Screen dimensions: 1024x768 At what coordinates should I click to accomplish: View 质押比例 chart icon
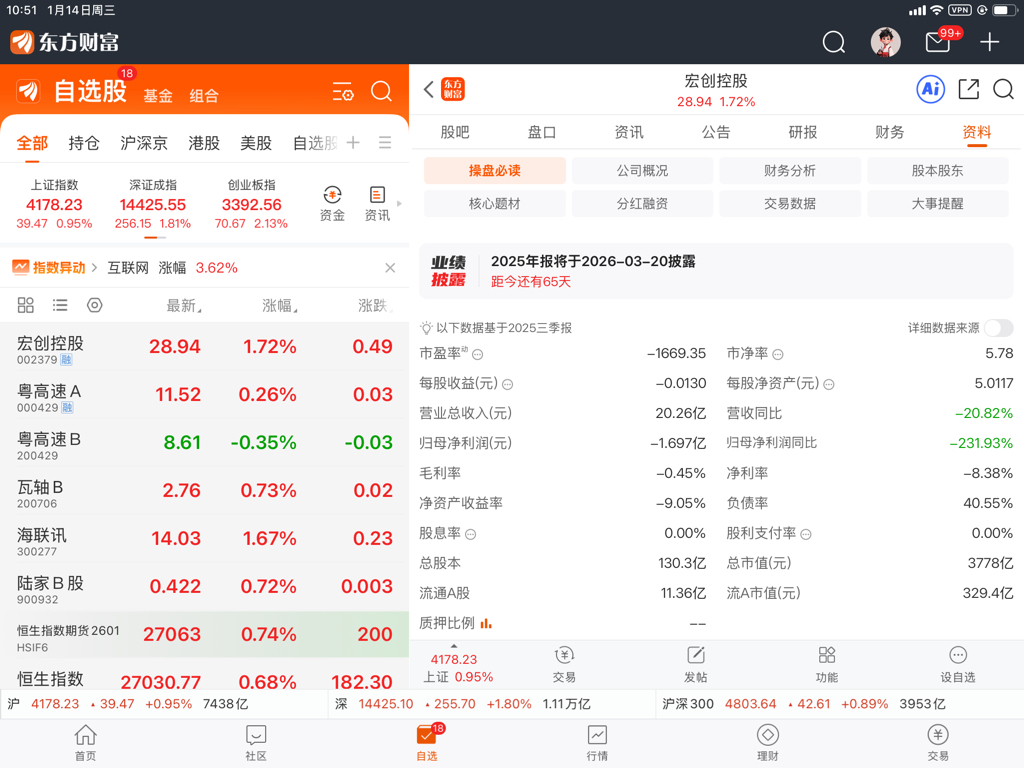pyautogui.click(x=486, y=624)
